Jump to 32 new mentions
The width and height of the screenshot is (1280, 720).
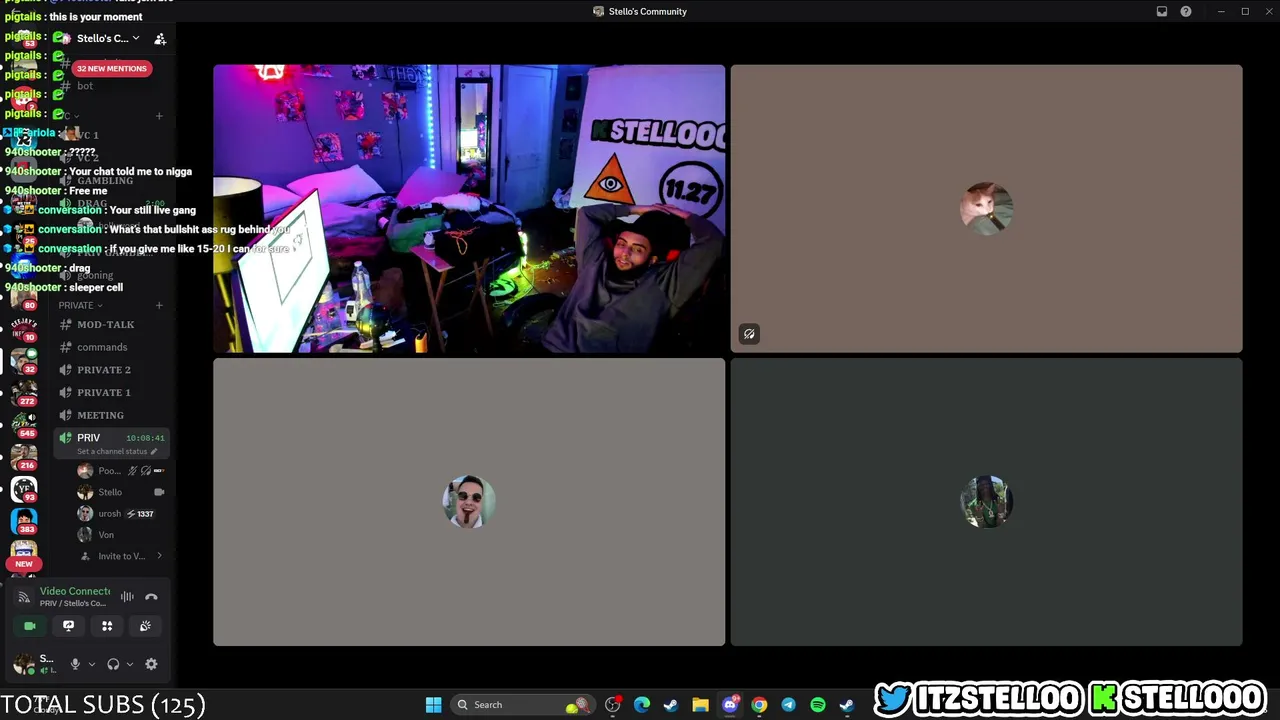112,68
